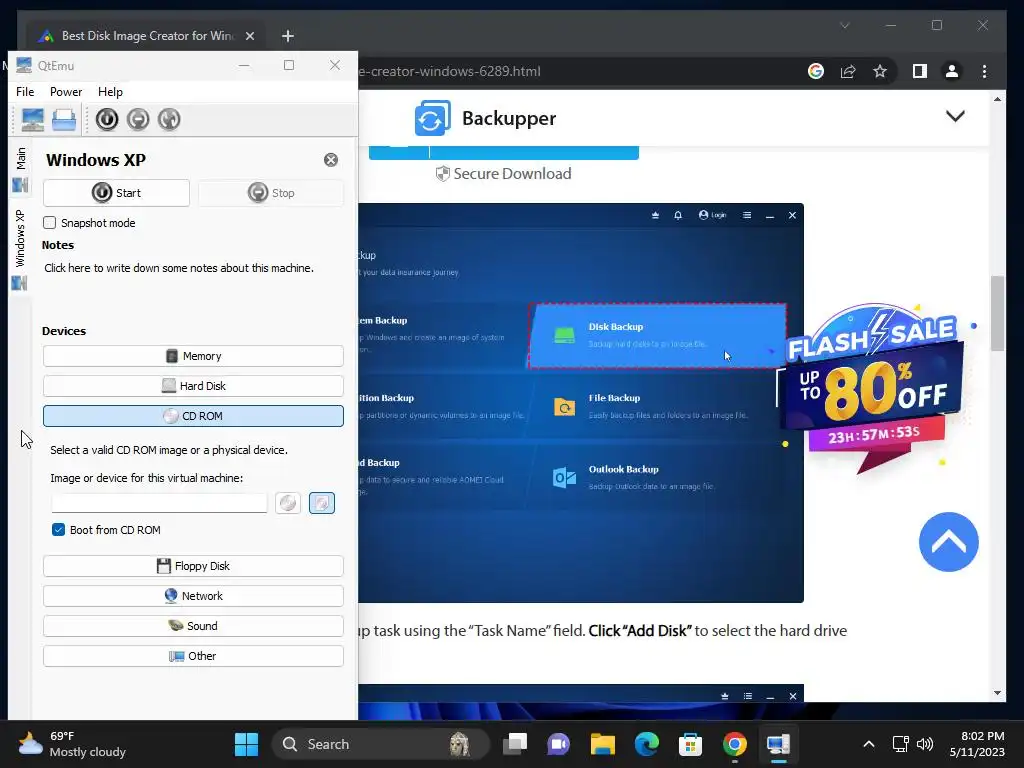Open the Power menu in QtEmu

point(66,92)
